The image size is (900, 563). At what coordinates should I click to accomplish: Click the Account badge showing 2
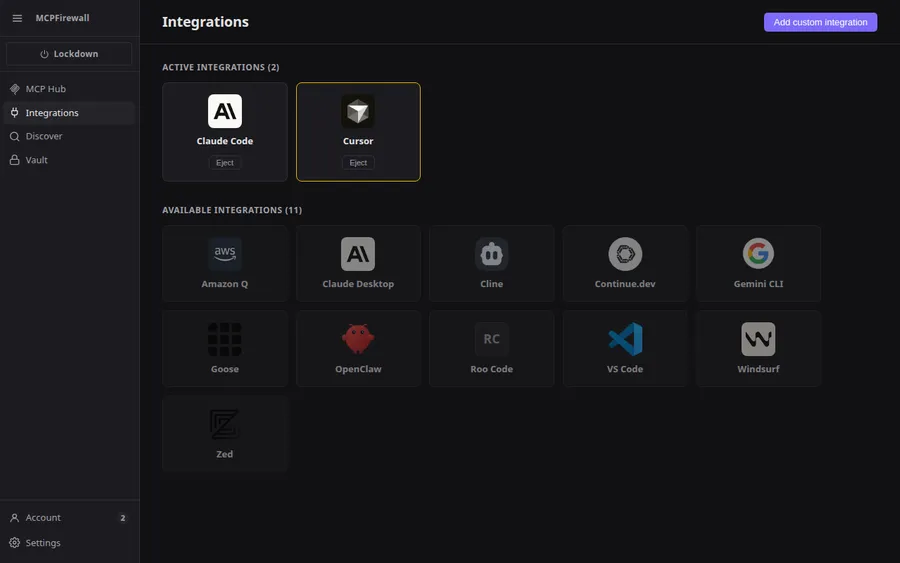click(123, 518)
